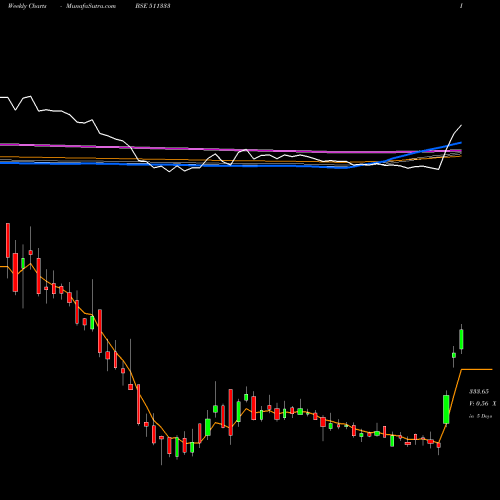Select the first red candle at chart's left edge
This screenshot has width=500, height=500.
8,240
